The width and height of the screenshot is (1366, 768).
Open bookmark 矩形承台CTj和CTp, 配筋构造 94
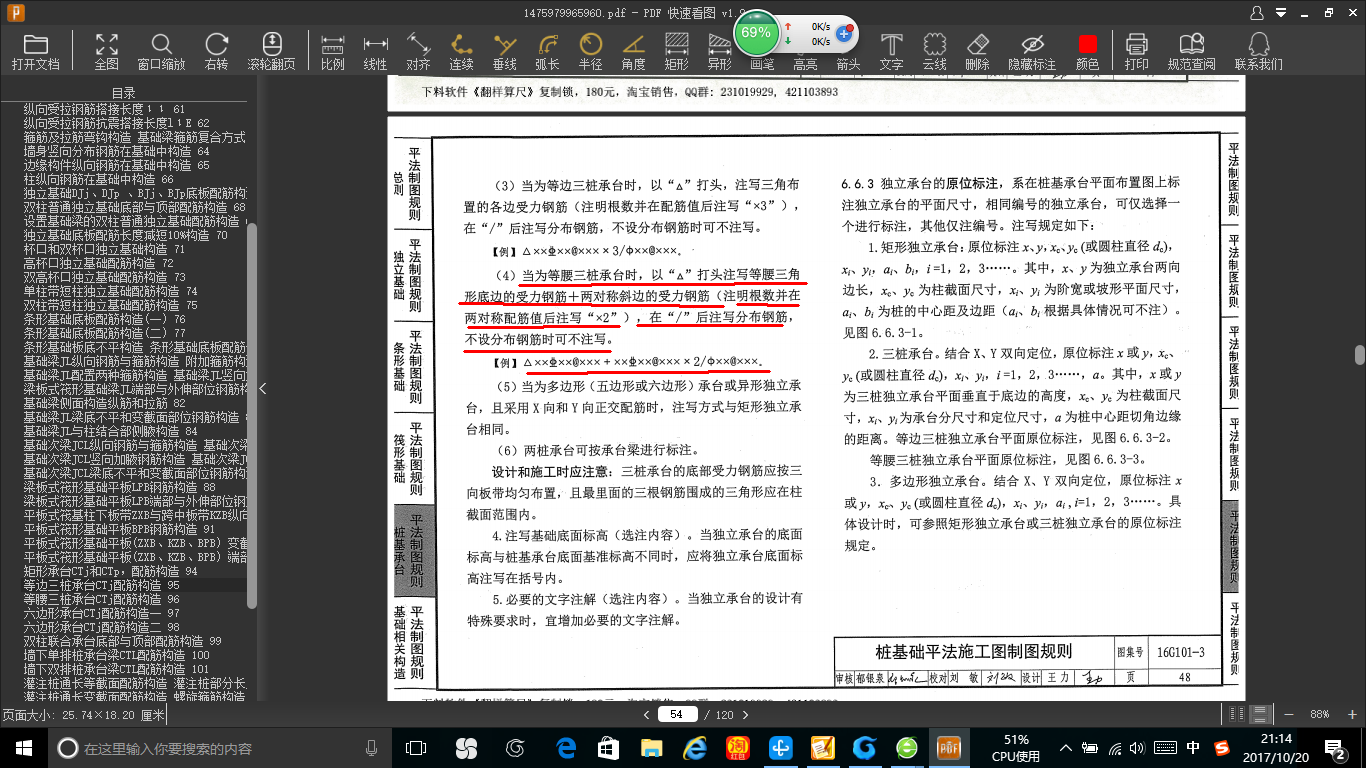coord(110,571)
